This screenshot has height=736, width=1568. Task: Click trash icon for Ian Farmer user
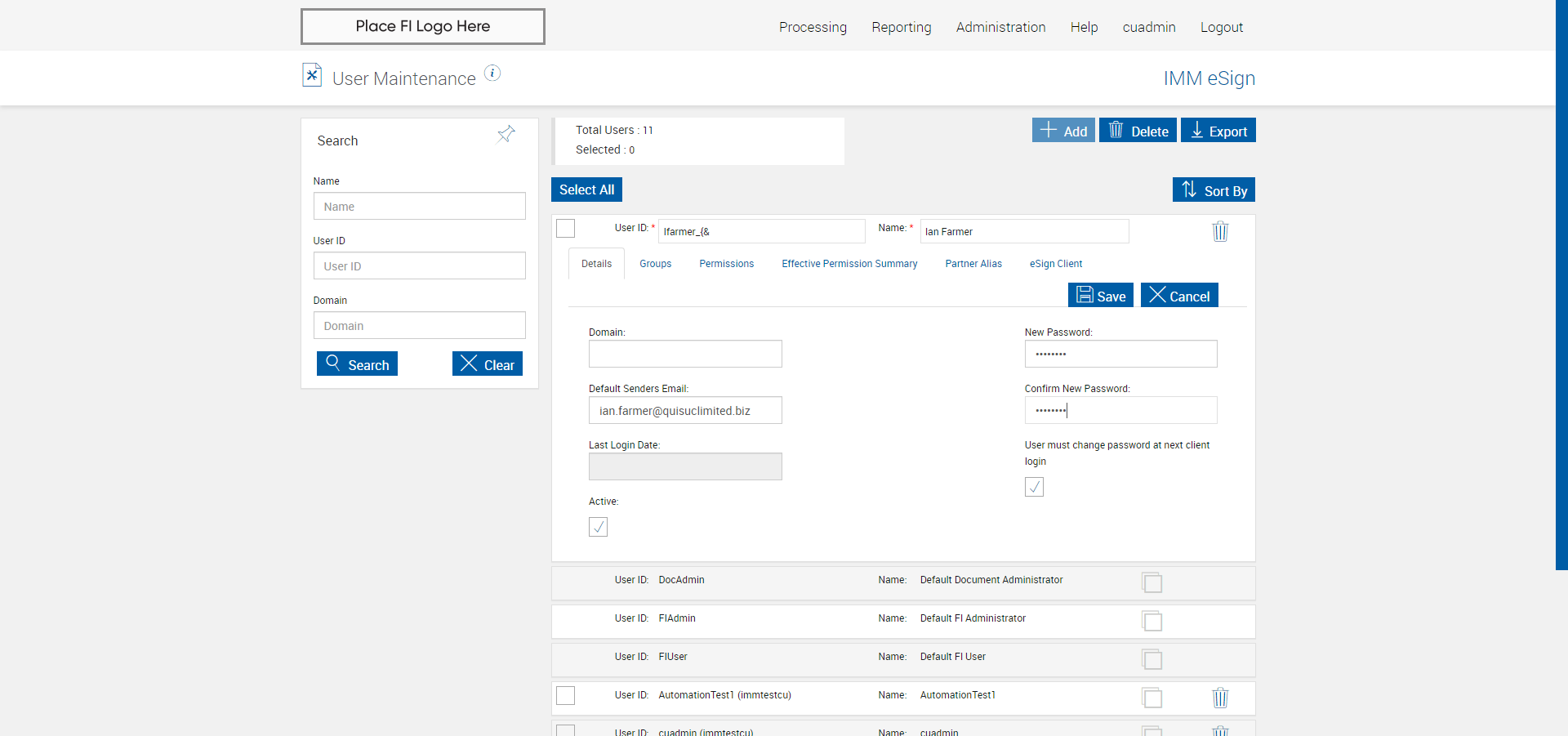click(x=1220, y=232)
